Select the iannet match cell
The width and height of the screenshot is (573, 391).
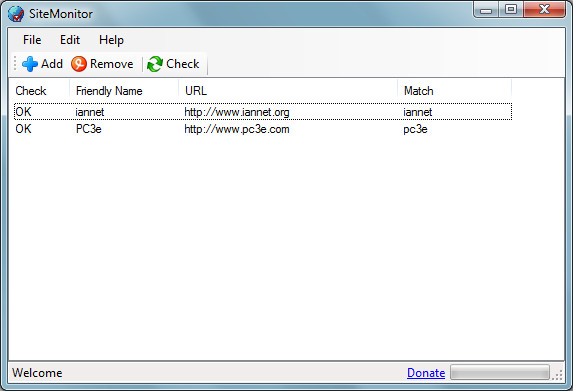pos(418,112)
